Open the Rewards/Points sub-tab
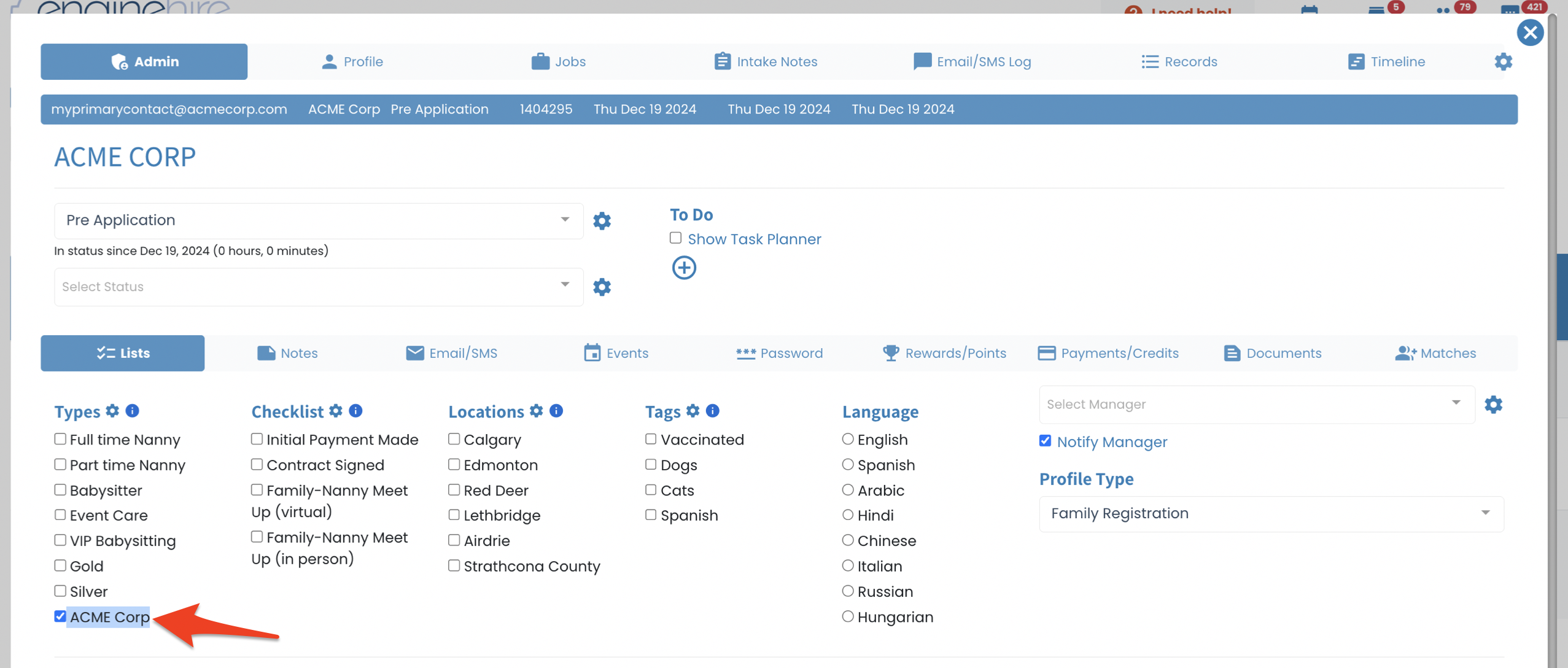Image resolution: width=1568 pixels, height=668 pixels. (x=944, y=353)
